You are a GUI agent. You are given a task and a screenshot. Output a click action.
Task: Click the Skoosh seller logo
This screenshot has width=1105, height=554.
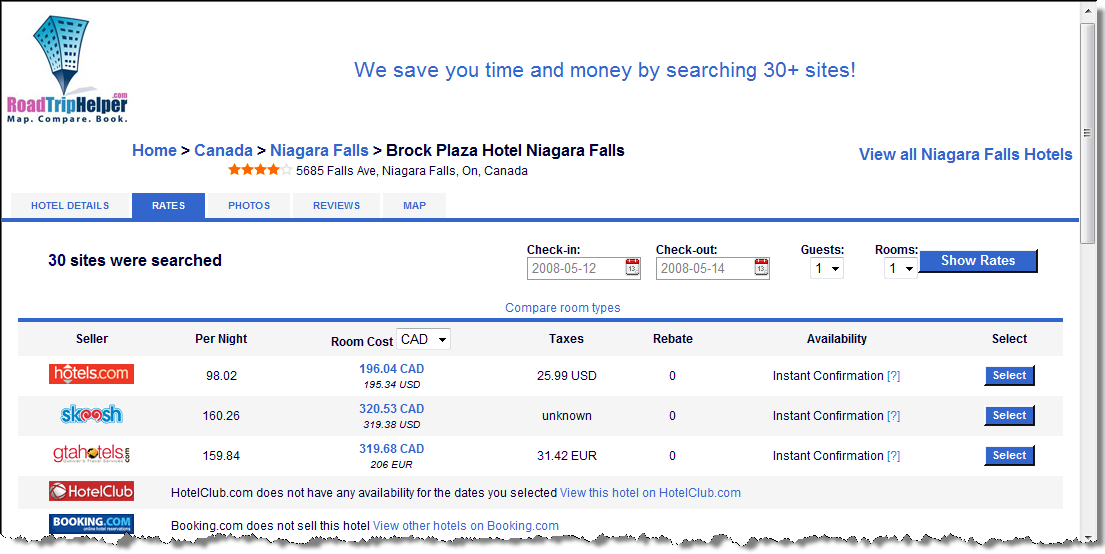click(91, 414)
